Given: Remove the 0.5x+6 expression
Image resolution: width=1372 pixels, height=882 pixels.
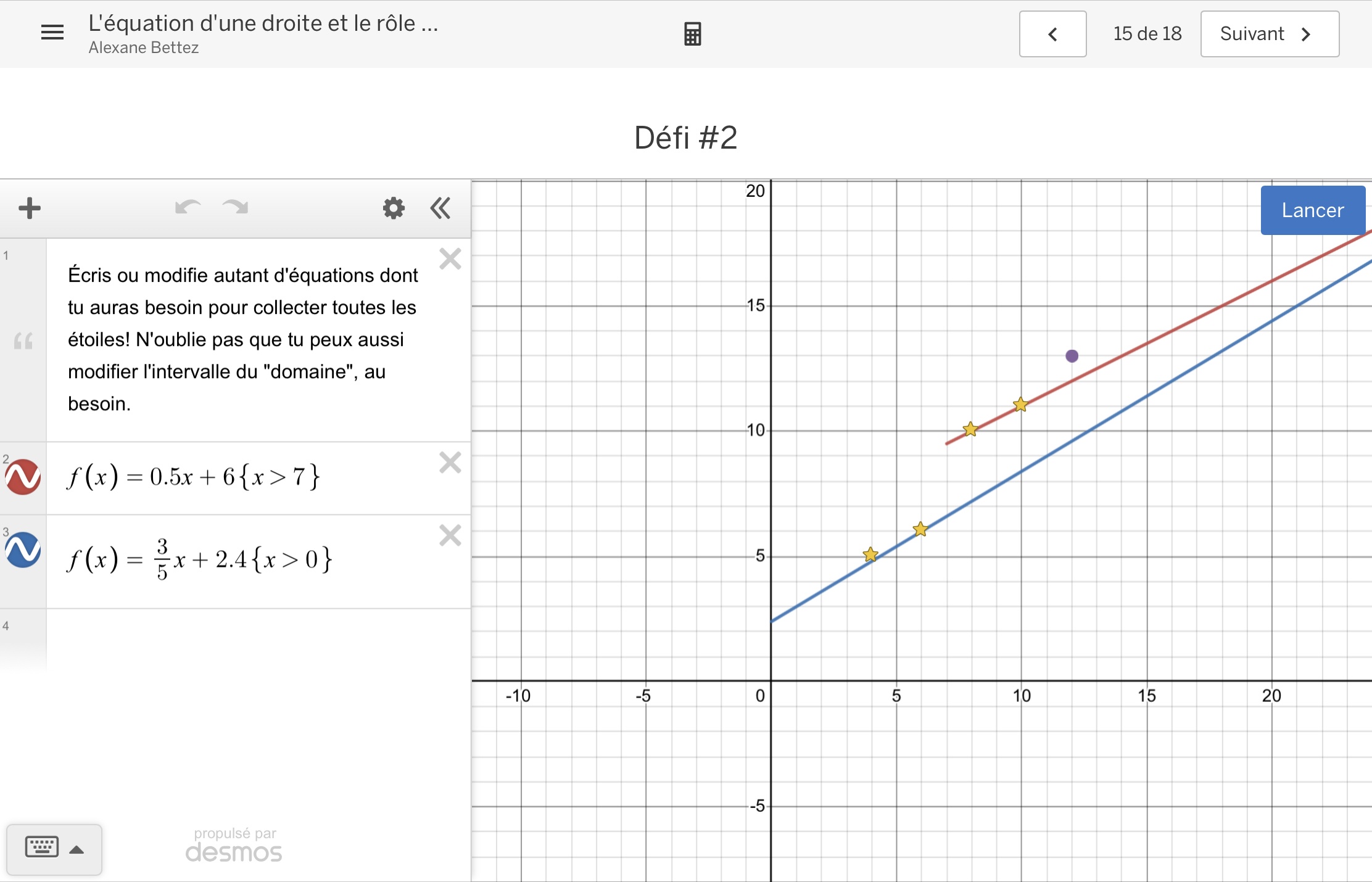Looking at the screenshot, I should [x=450, y=463].
